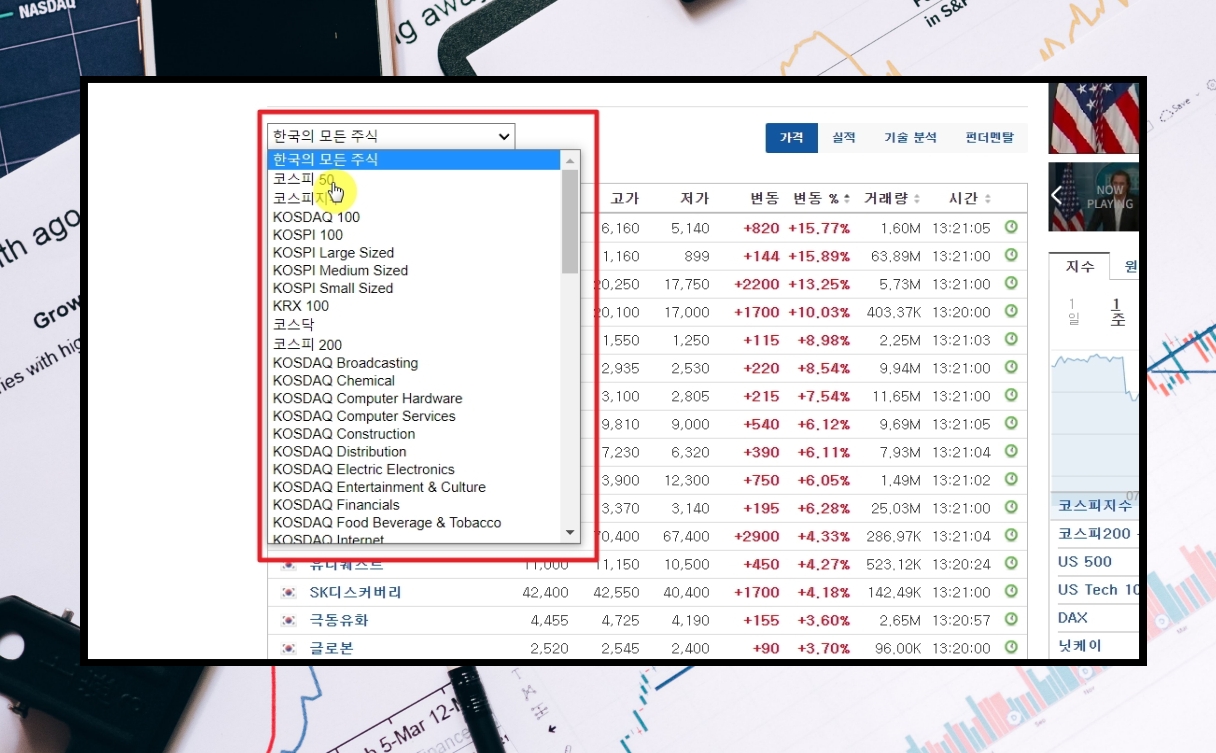Click the Korean flag icon beside 글로본
This screenshot has width=1216, height=753.
tap(289, 648)
